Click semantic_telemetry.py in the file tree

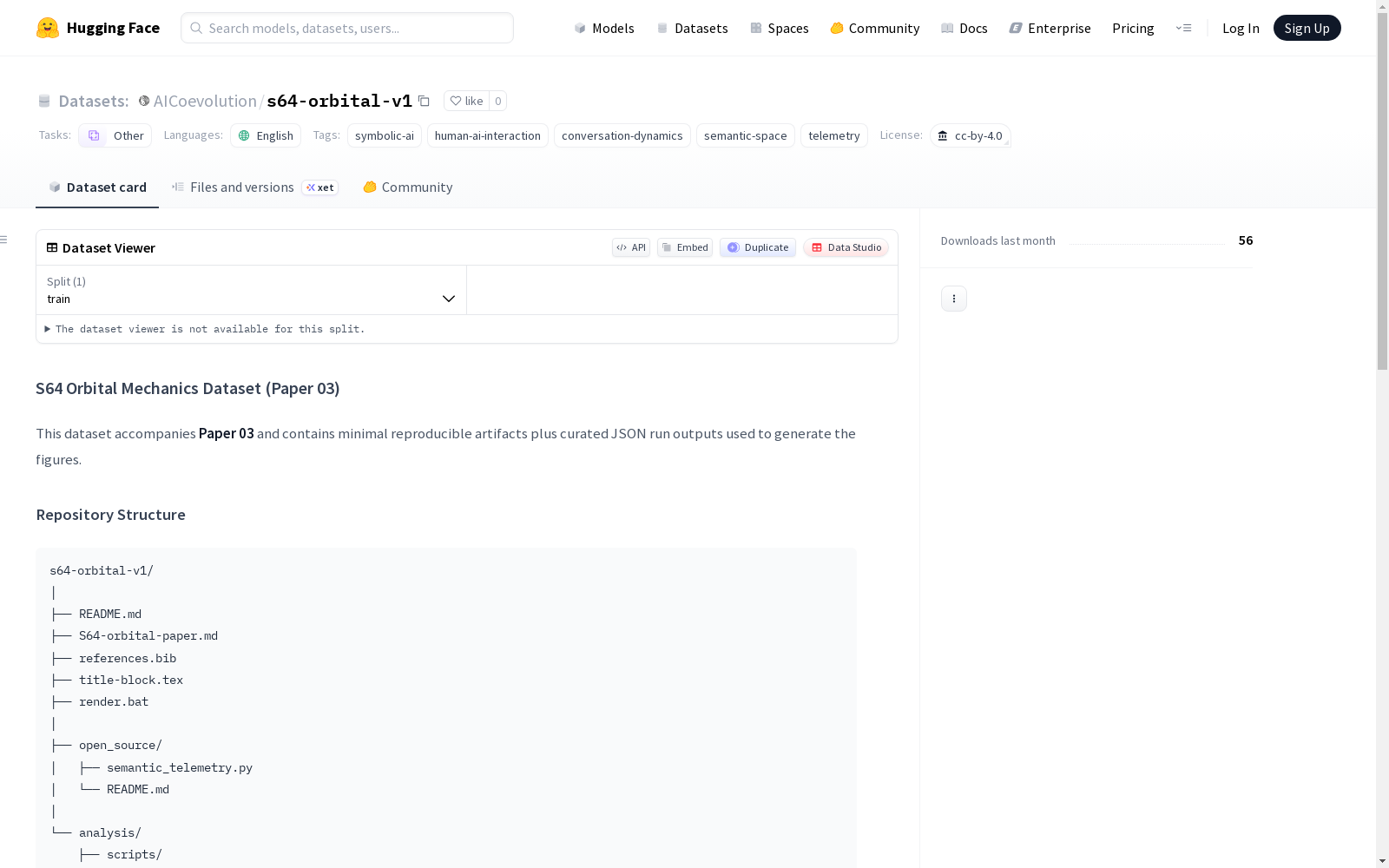(x=180, y=768)
